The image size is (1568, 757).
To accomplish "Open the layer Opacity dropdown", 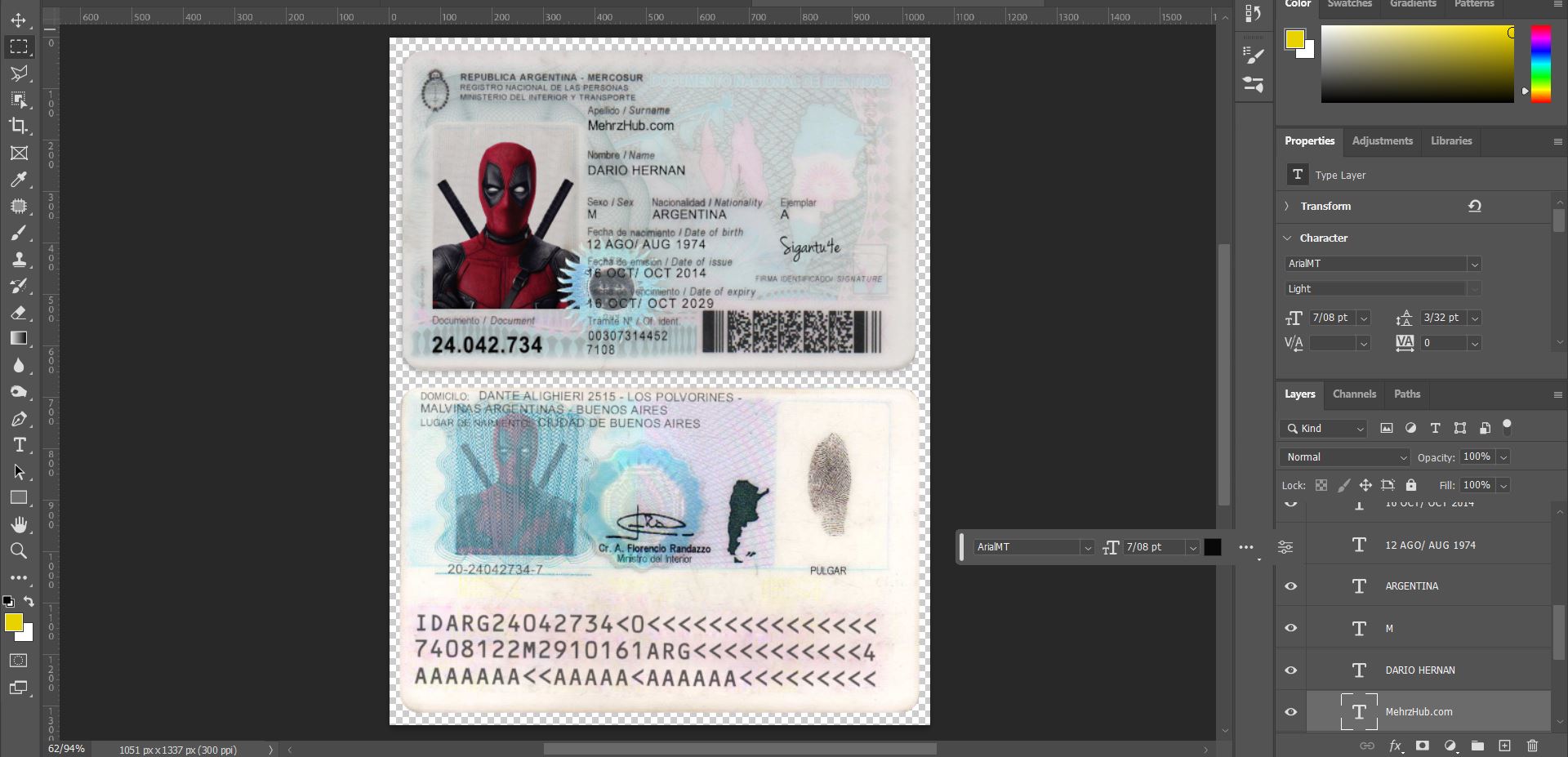I will tap(1503, 457).
